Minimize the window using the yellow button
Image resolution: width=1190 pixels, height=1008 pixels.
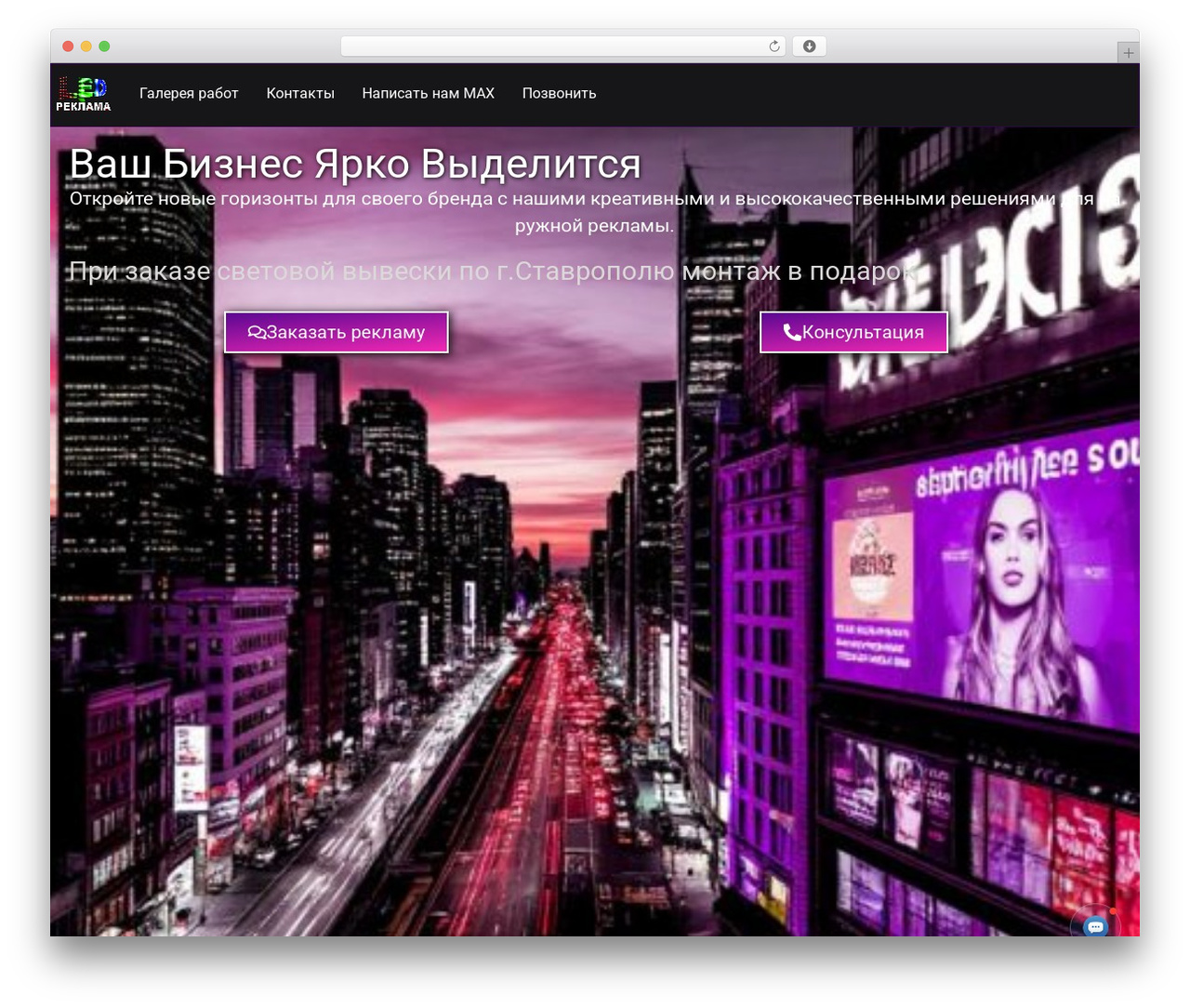click(86, 46)
